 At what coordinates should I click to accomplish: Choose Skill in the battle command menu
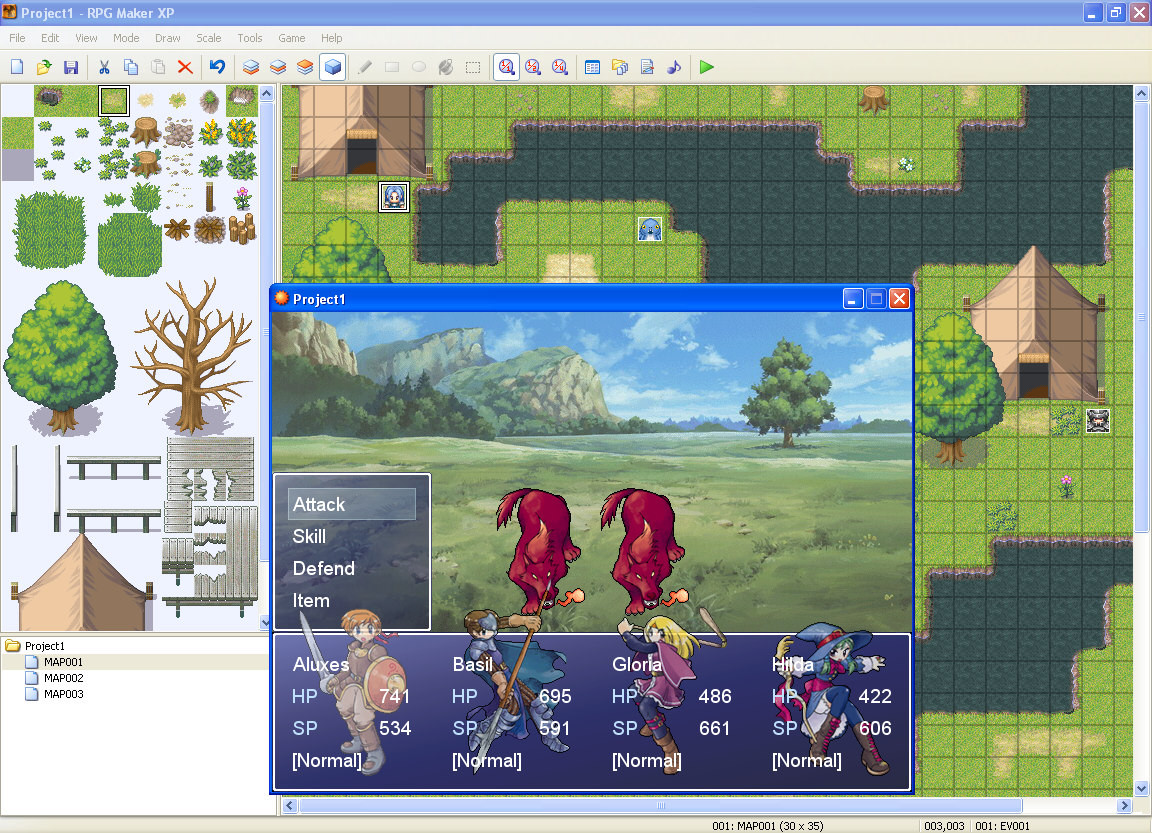click(309, 536)
